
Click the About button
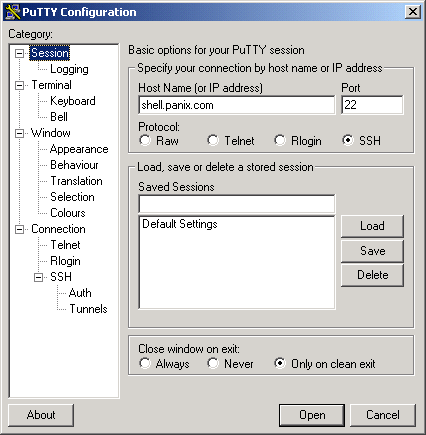41,415
